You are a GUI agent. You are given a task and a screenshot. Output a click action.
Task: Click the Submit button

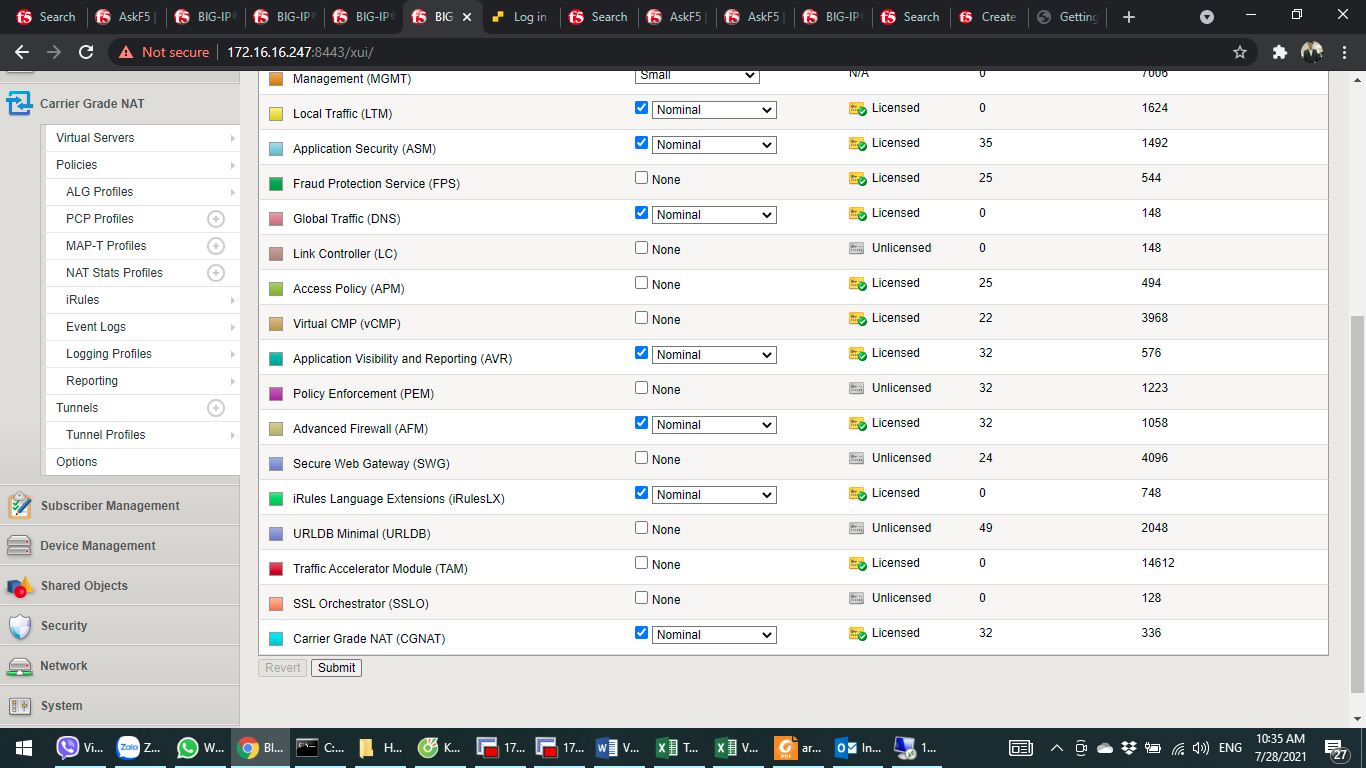click(337, 668)
